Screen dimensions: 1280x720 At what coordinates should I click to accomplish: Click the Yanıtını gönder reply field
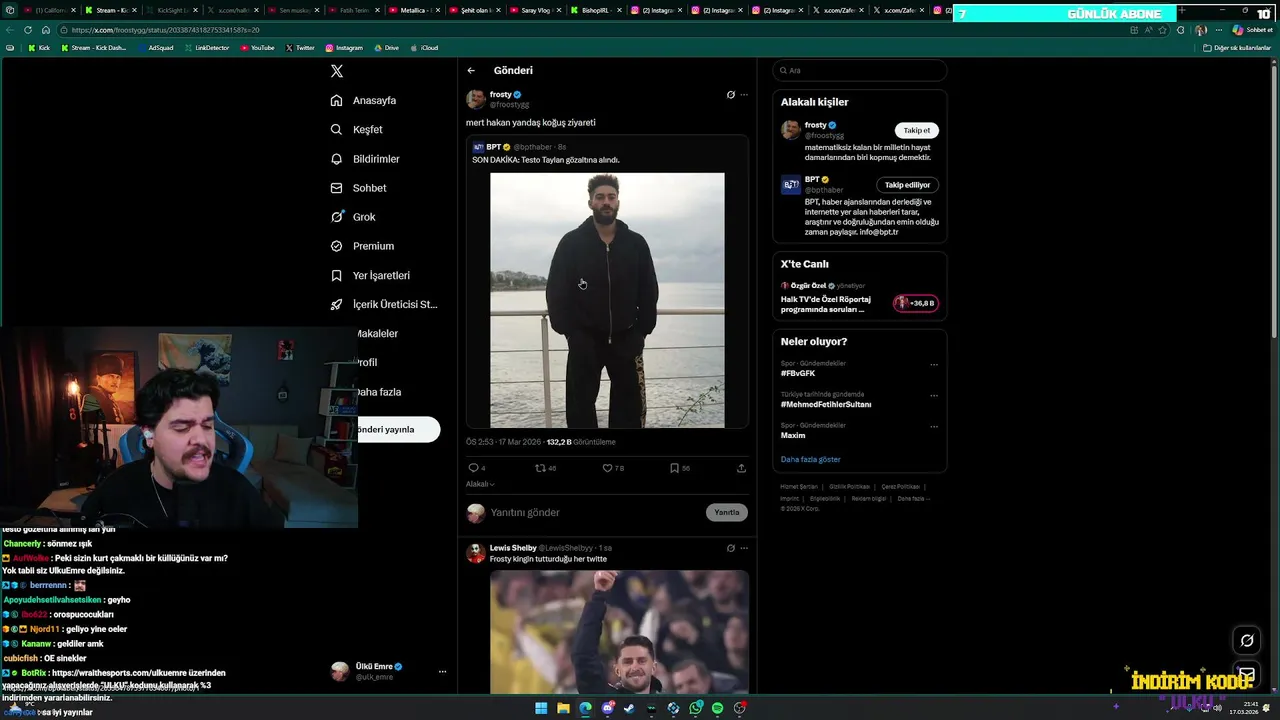(x=592, y=513)
